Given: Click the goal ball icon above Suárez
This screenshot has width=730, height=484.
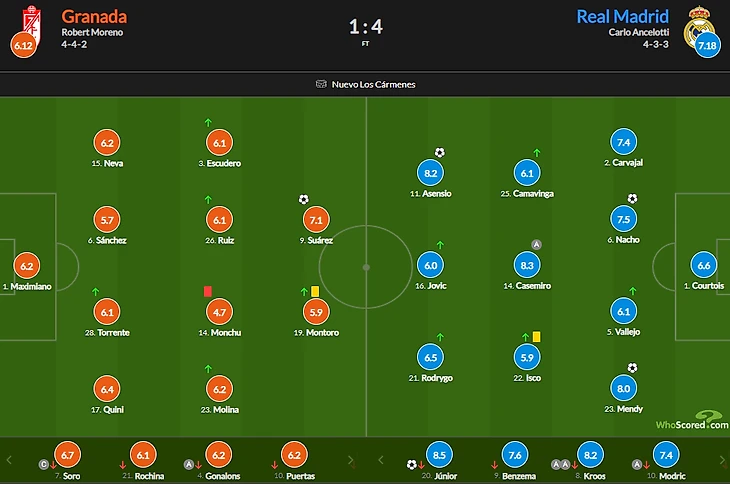Looking at the screenshot, I should click(304, 200).
